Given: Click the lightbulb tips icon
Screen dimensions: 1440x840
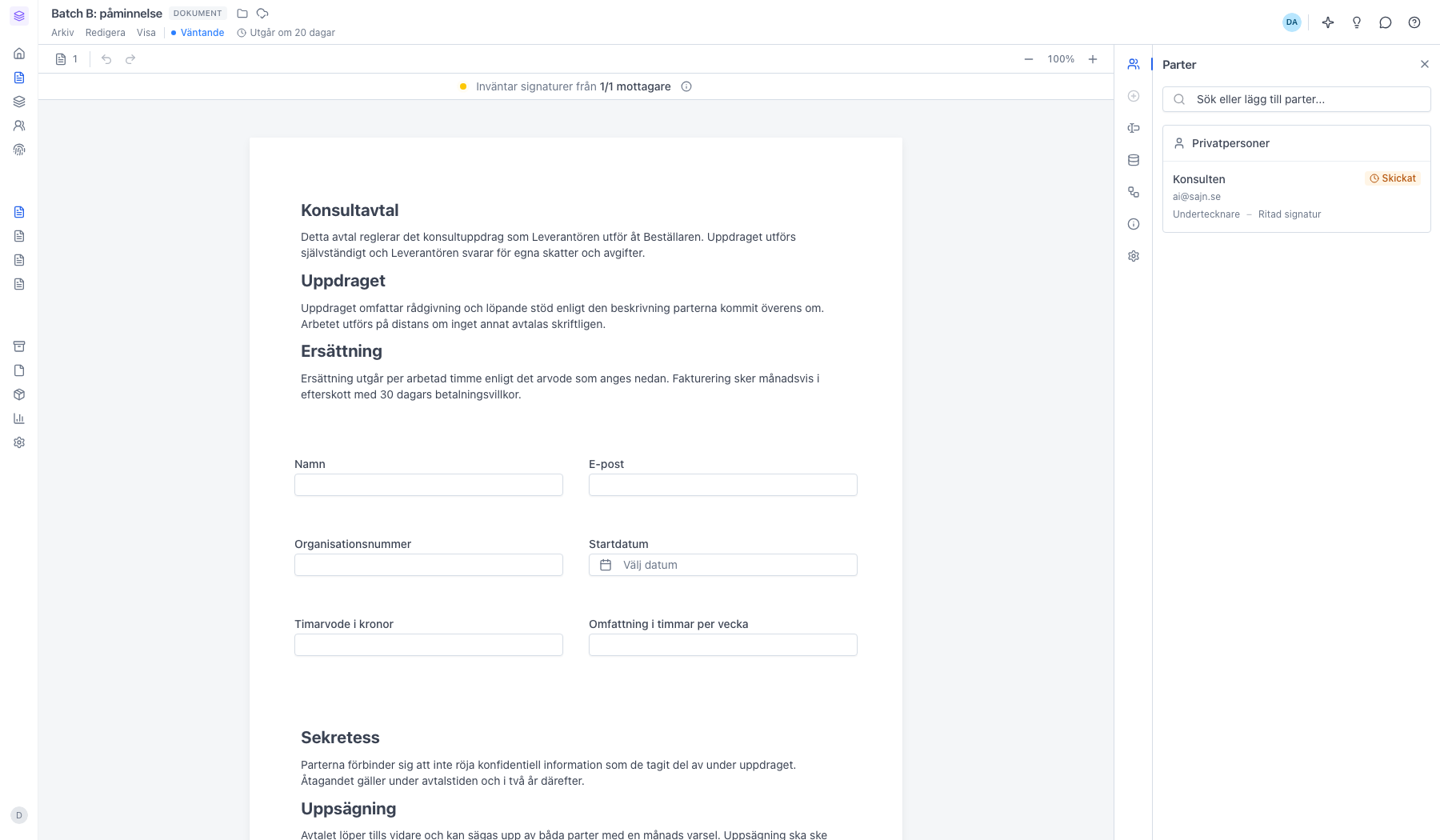Looking at the screenshot, I should 1357,22.
